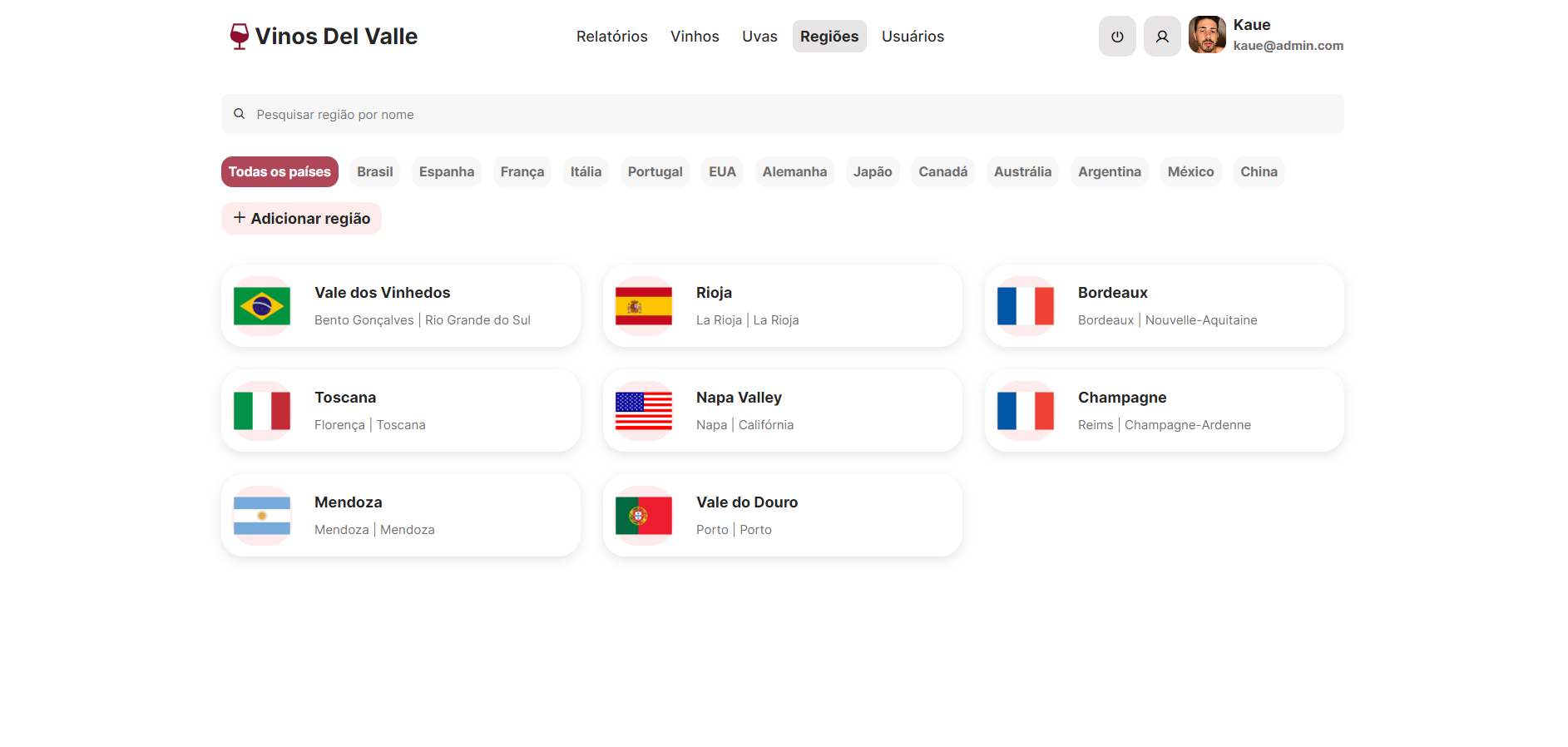The width and height of the screenshot is (1568, 747).
Task: Click the USA flag on Napa Valley
Action: (643, 411)
